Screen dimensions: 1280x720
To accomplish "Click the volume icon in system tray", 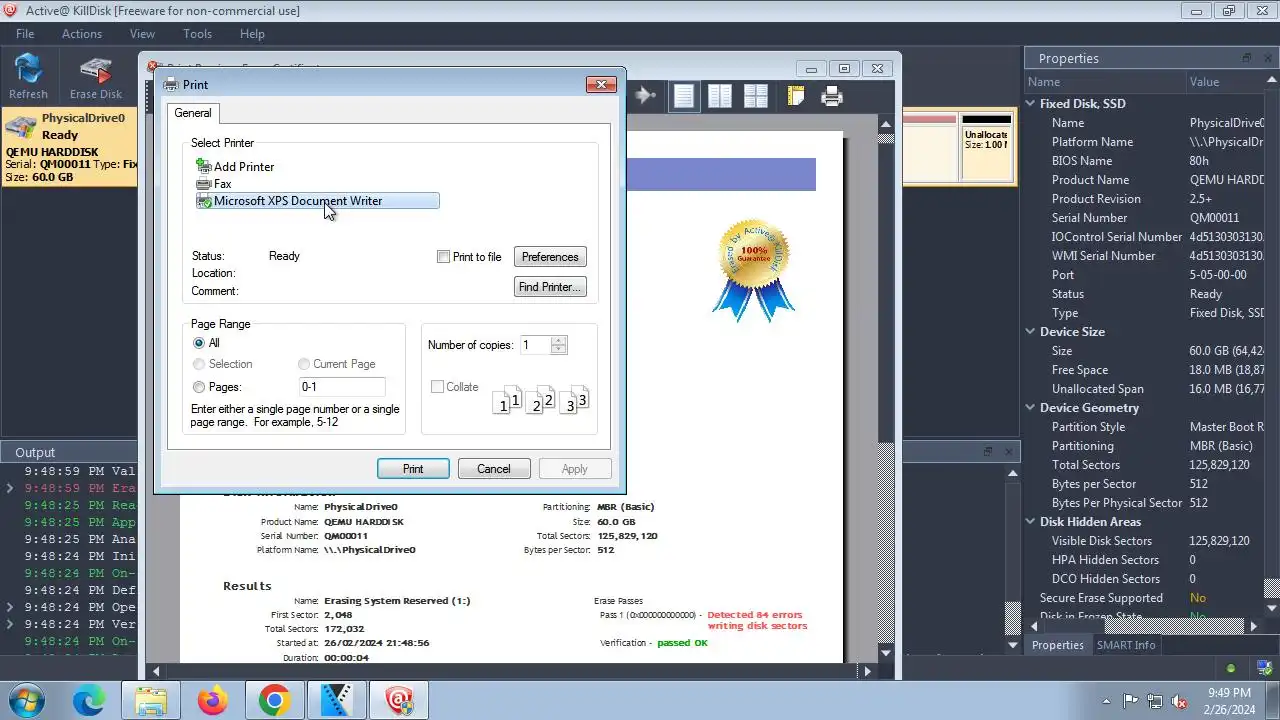I will click(1179, 701).
